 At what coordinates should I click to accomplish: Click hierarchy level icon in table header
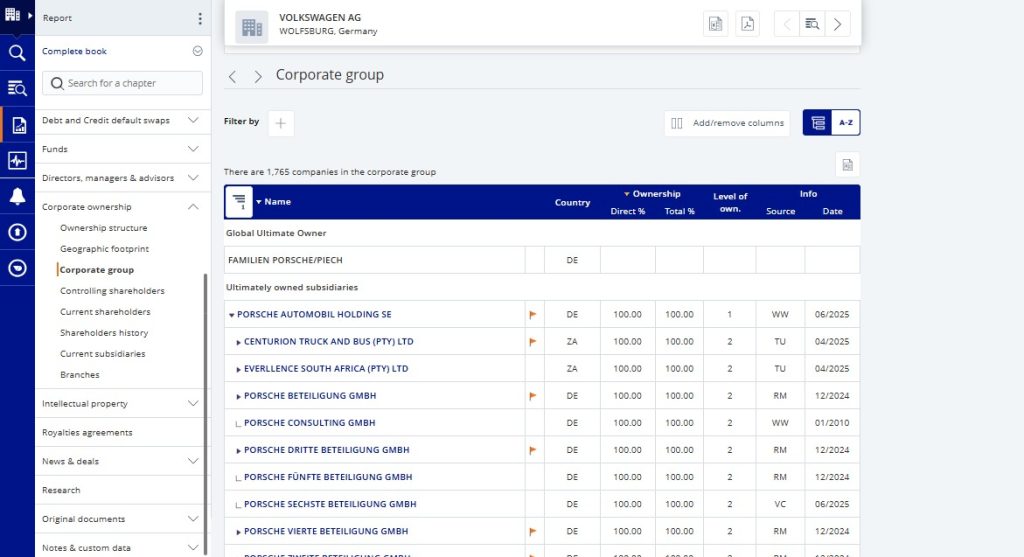239,202
